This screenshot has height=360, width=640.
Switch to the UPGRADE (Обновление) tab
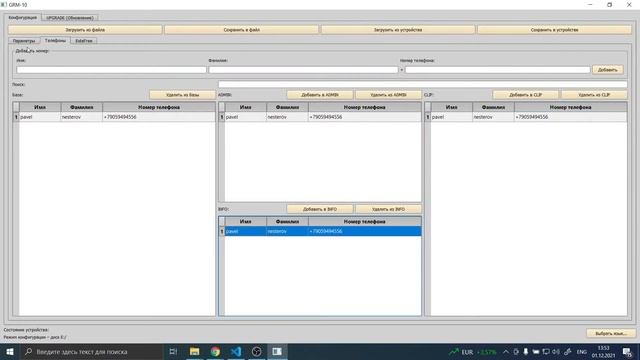point(70,18)
